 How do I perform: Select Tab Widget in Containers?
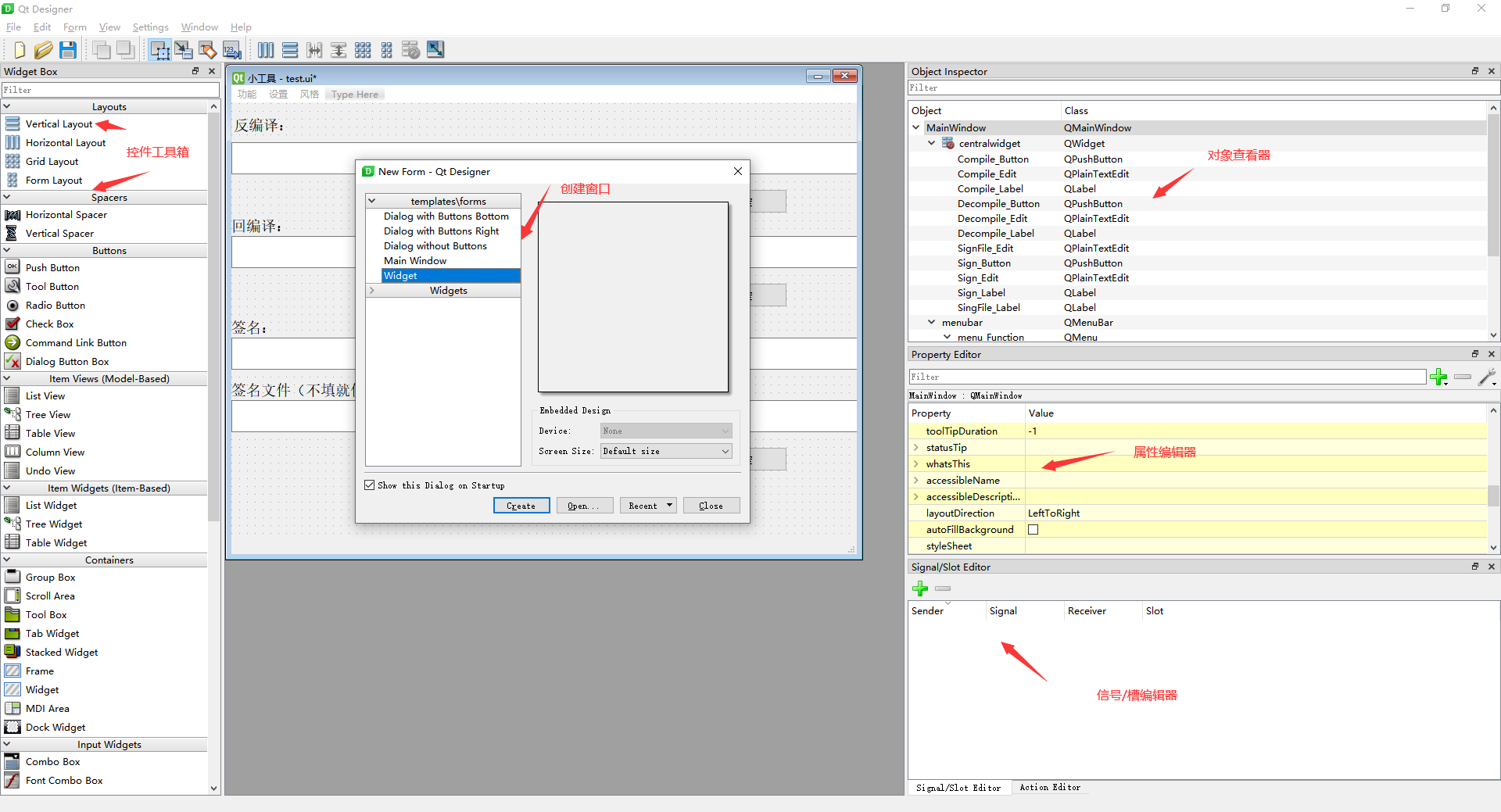click(x=52, y=634)
